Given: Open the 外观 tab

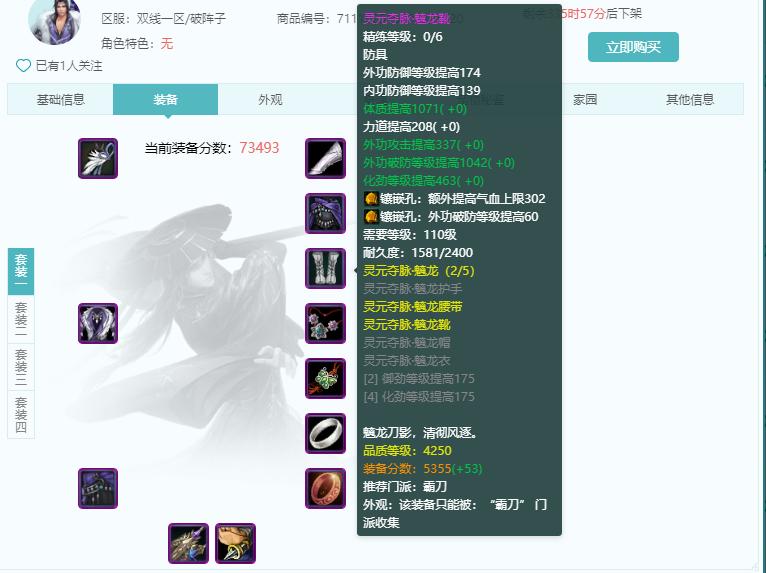Looking at the screenshot, I should point(270,100).
